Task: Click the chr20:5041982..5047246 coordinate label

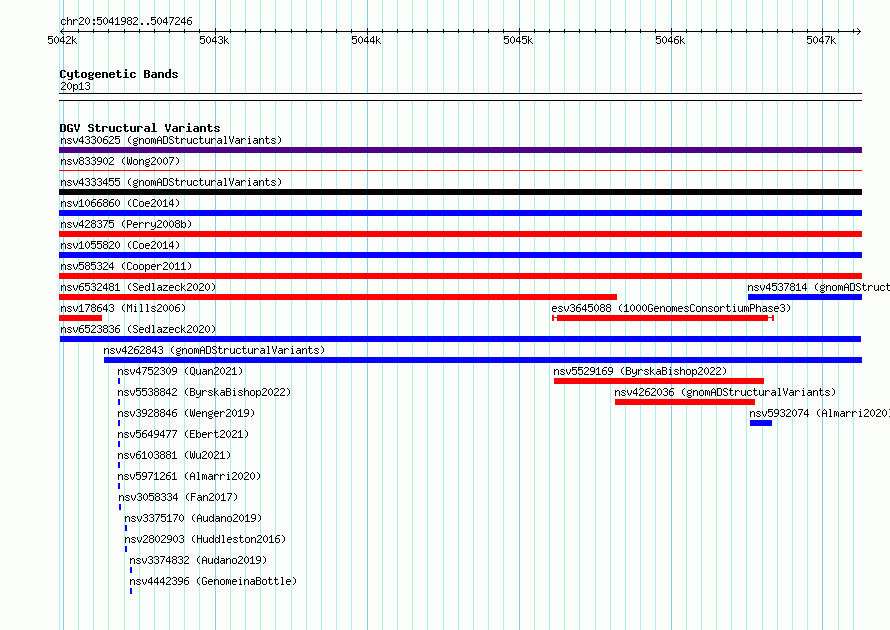Action: [127, 21]
